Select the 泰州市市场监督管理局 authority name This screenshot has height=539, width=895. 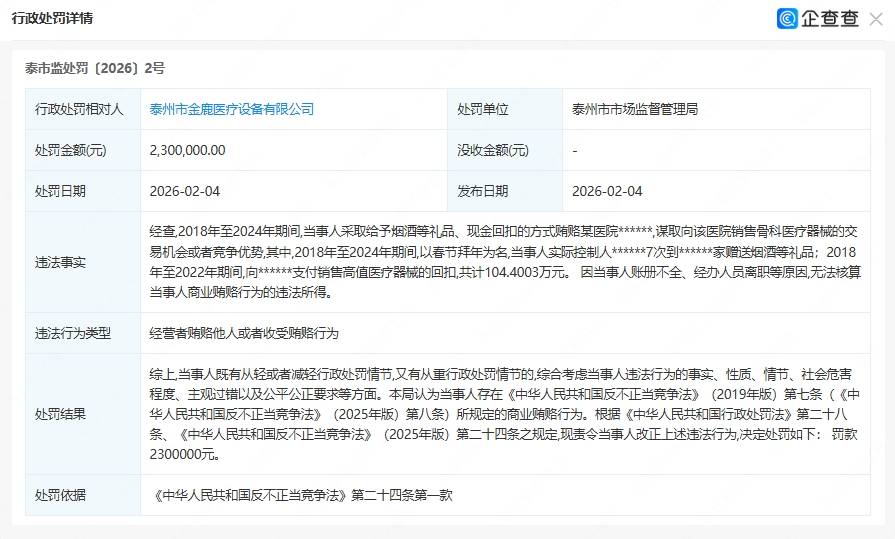634,109
